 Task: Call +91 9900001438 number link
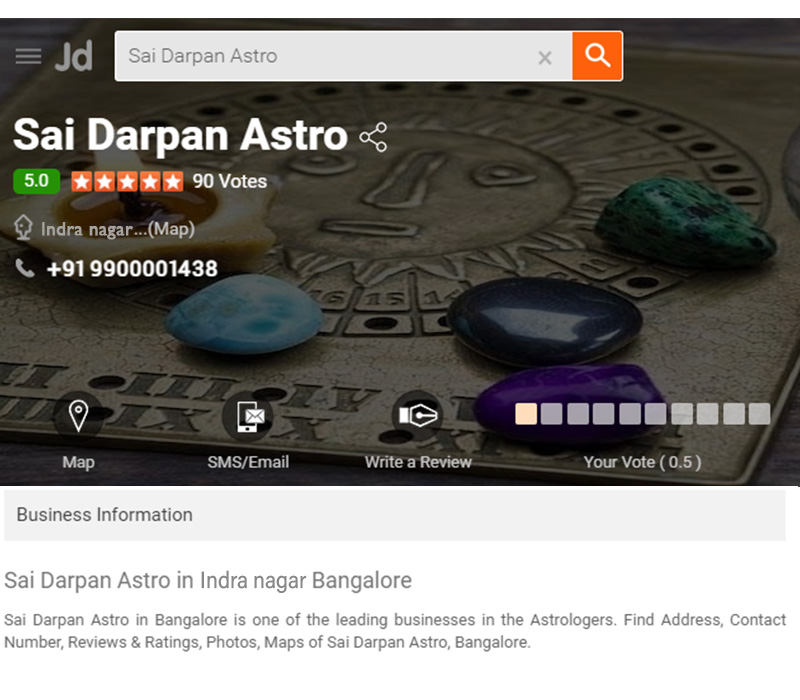pos(132,269)
